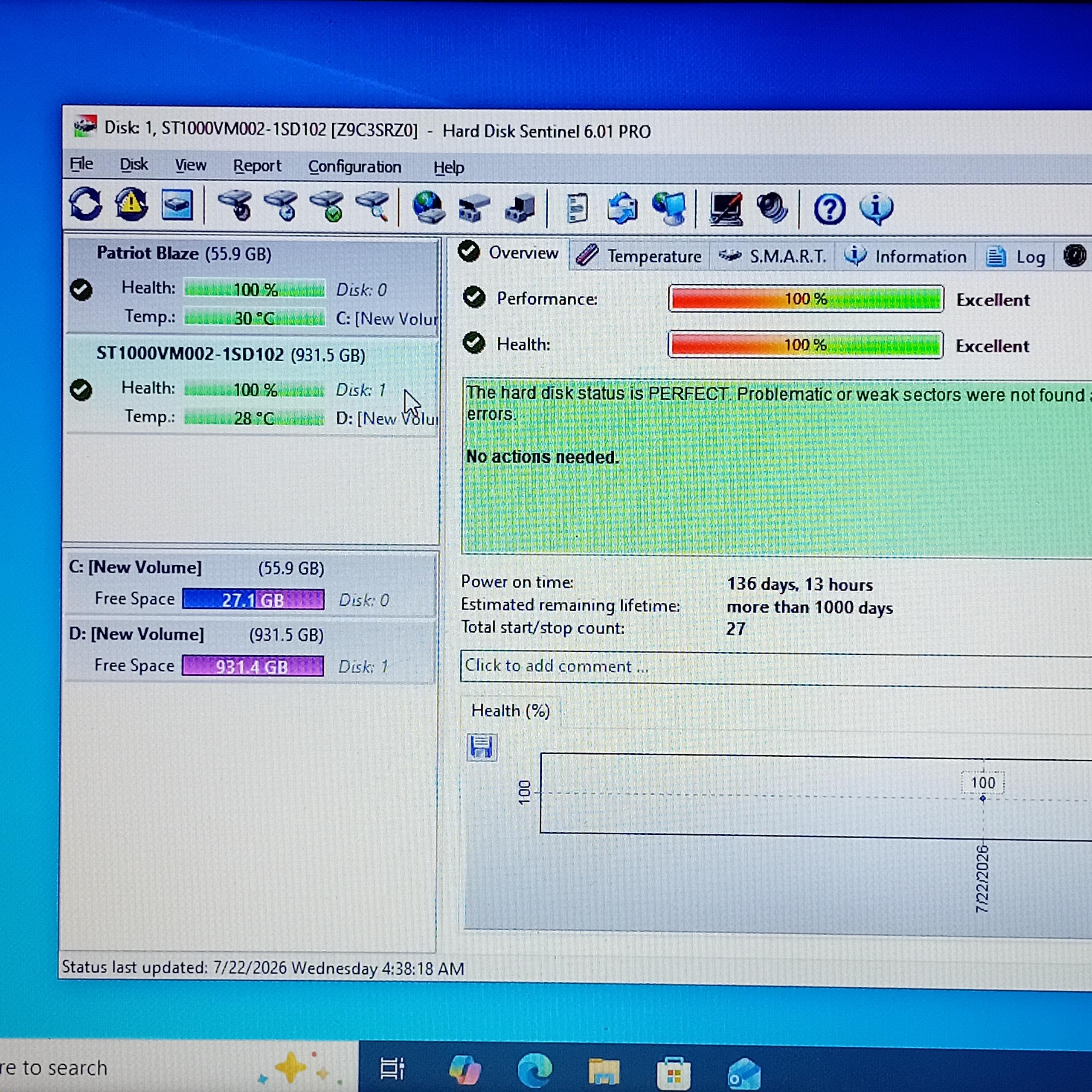
Task: Click the gray drive with blocks icon
Action: click(x=473, y=208)
